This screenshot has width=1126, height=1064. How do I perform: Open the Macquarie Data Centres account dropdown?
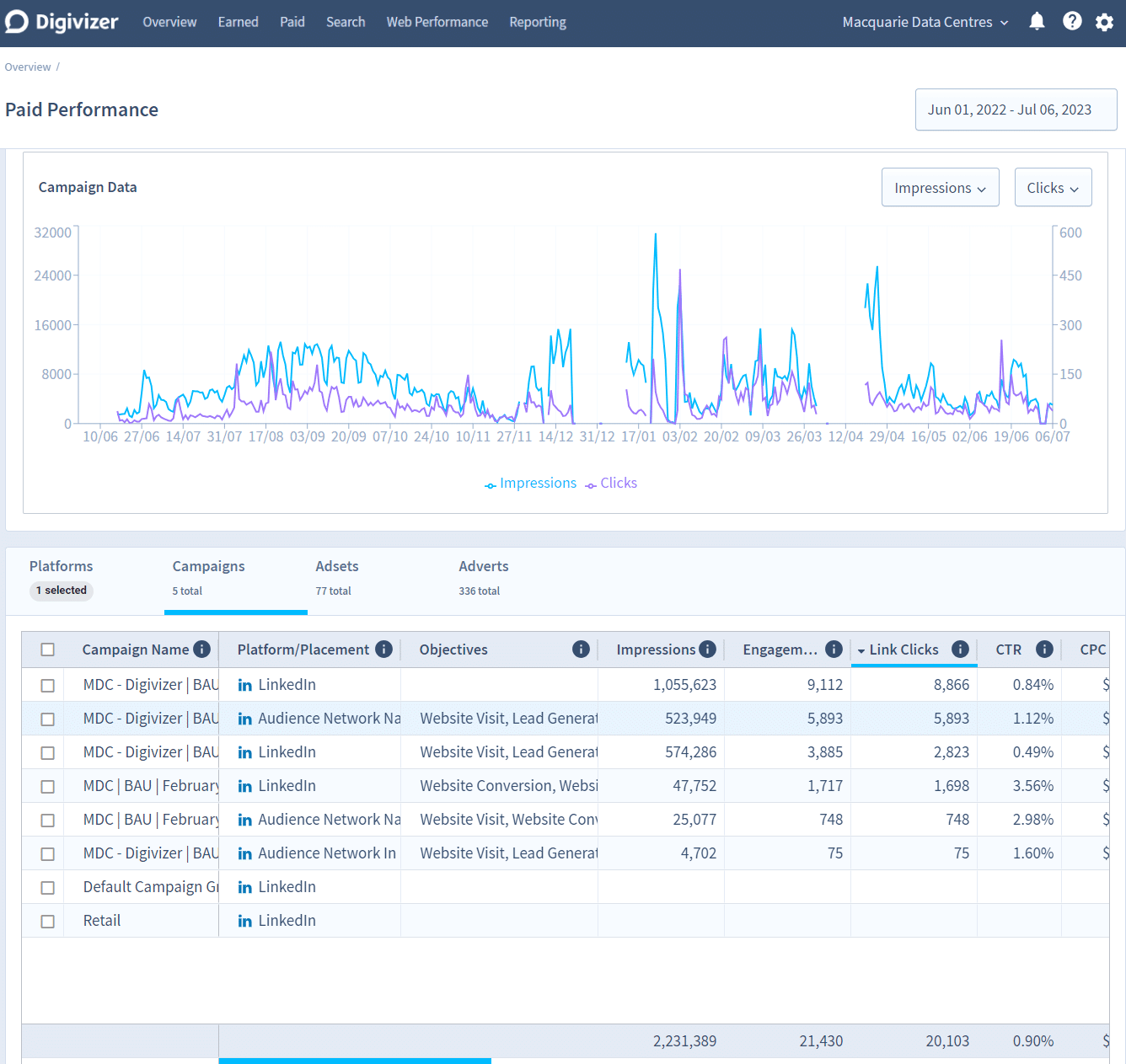pyautogui.click(x=925, y=22)
